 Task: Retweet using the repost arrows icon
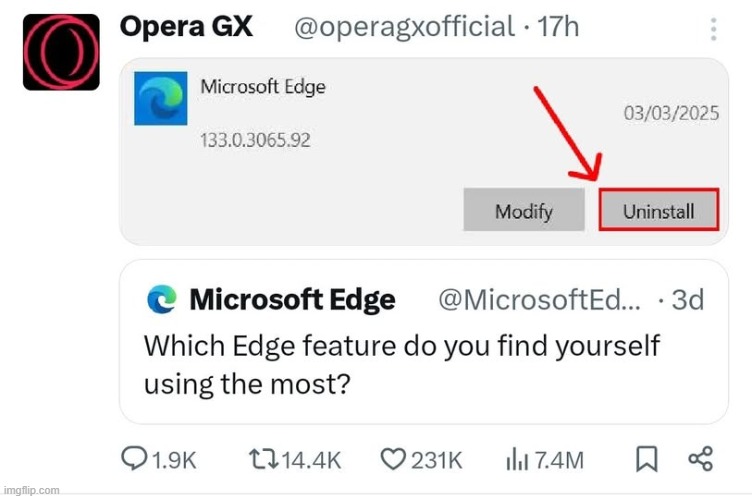click(x=263, y=459)
